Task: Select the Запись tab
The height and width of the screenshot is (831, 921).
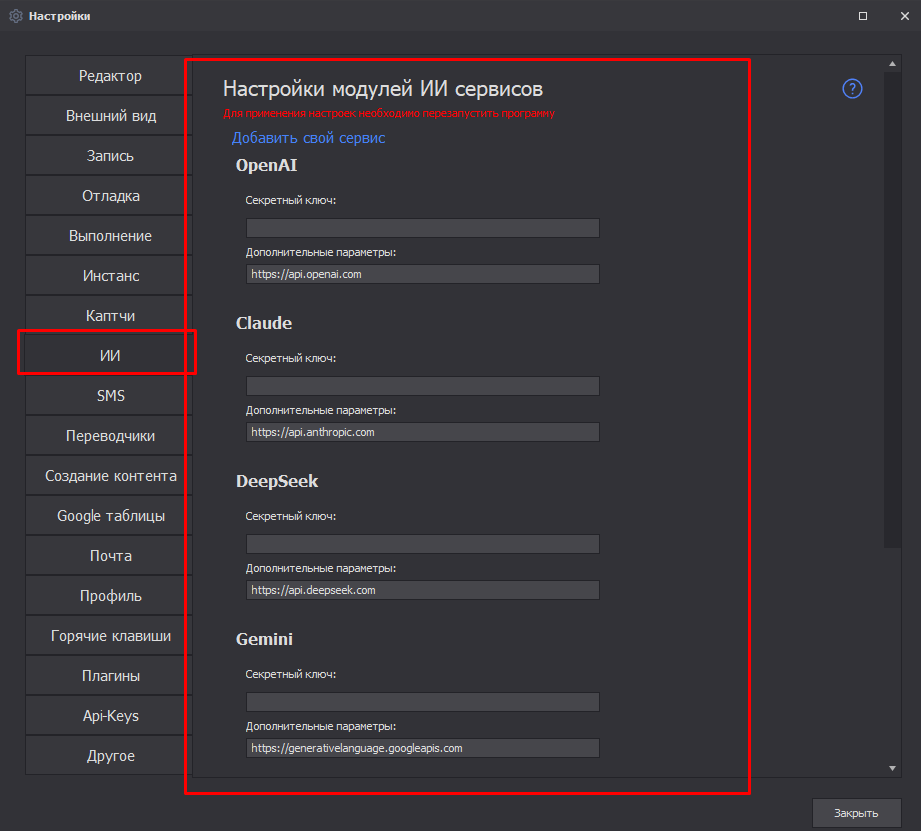Action: pos(109,156)
